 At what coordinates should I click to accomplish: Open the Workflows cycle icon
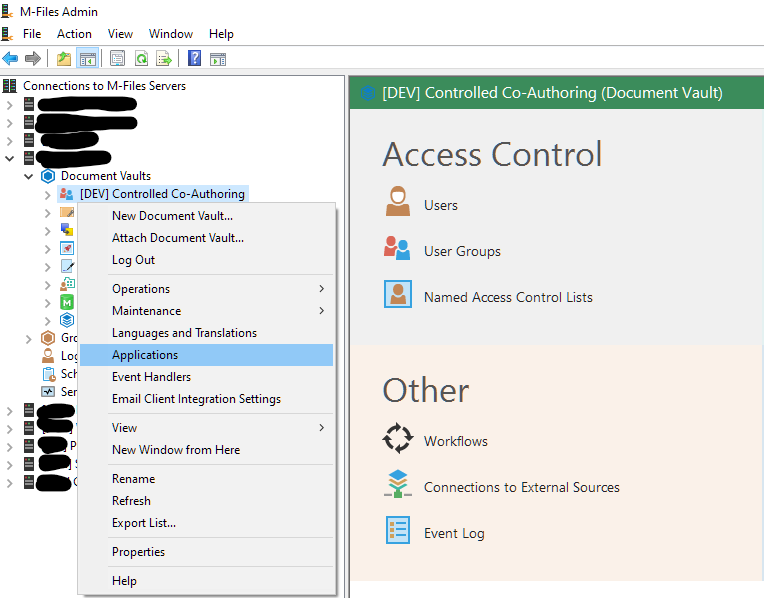click(398, 438)
